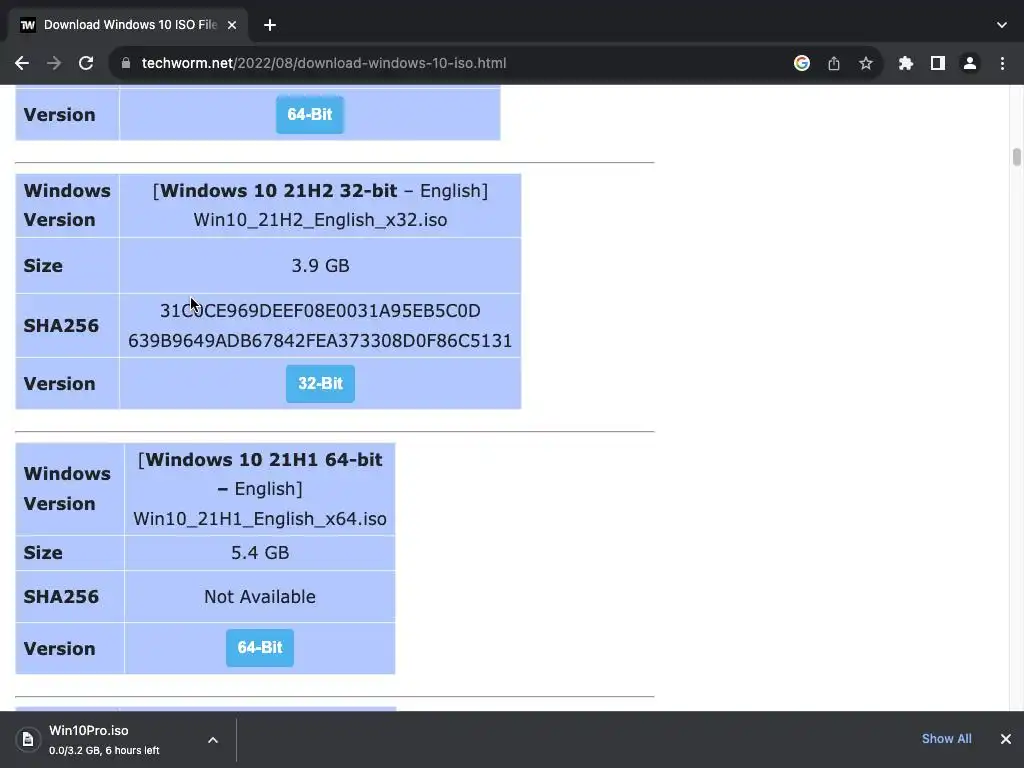The height and width of the screenshot is (768, 1024).
Task: Download the 21H2 32-Bit ISO button
Action: pyautogui.click(x=320, y=383)
